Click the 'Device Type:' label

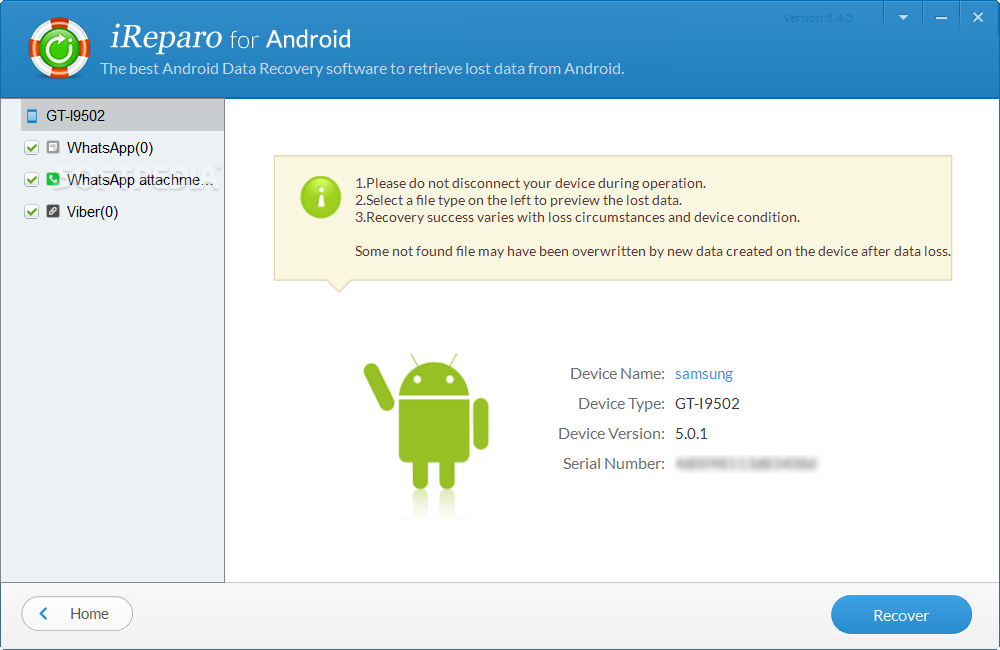coord(621,404)
